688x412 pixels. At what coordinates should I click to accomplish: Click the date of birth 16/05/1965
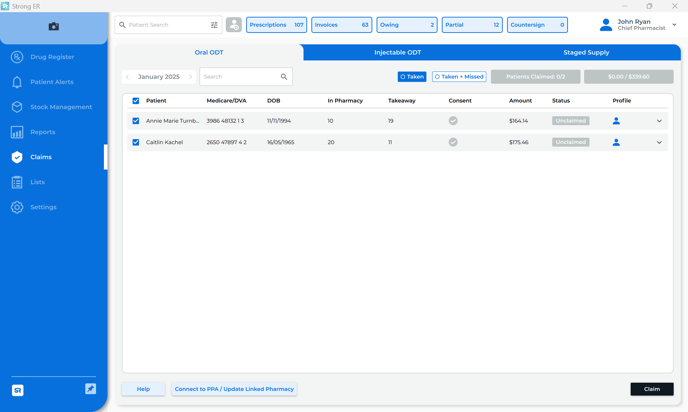(x=280, y=142)
